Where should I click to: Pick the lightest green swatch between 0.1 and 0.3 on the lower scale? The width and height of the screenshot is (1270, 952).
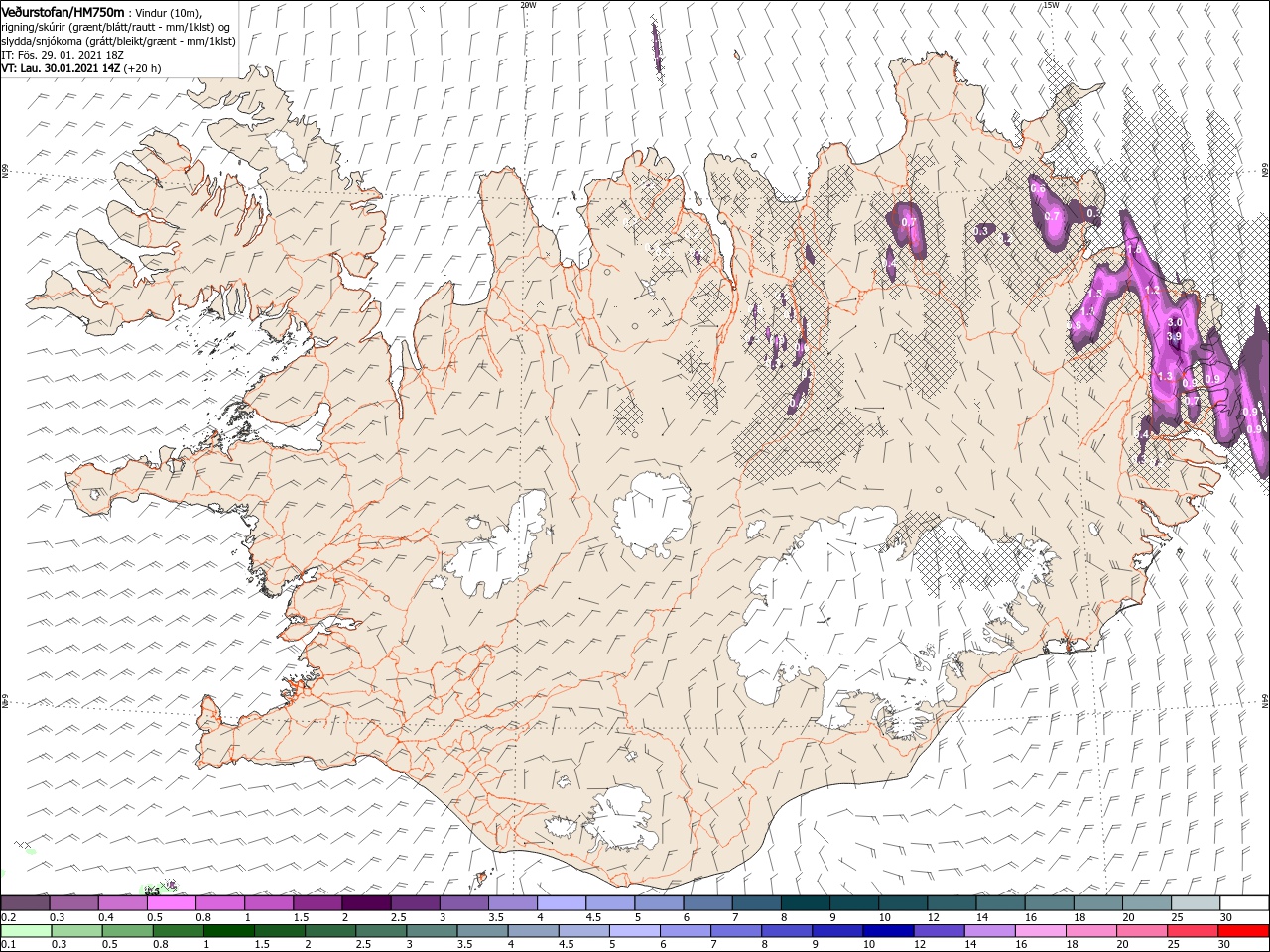(x=26, y=931)
